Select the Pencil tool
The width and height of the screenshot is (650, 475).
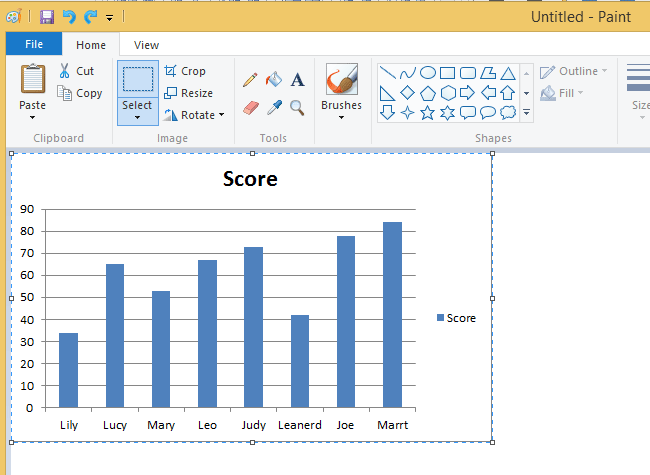250,80
